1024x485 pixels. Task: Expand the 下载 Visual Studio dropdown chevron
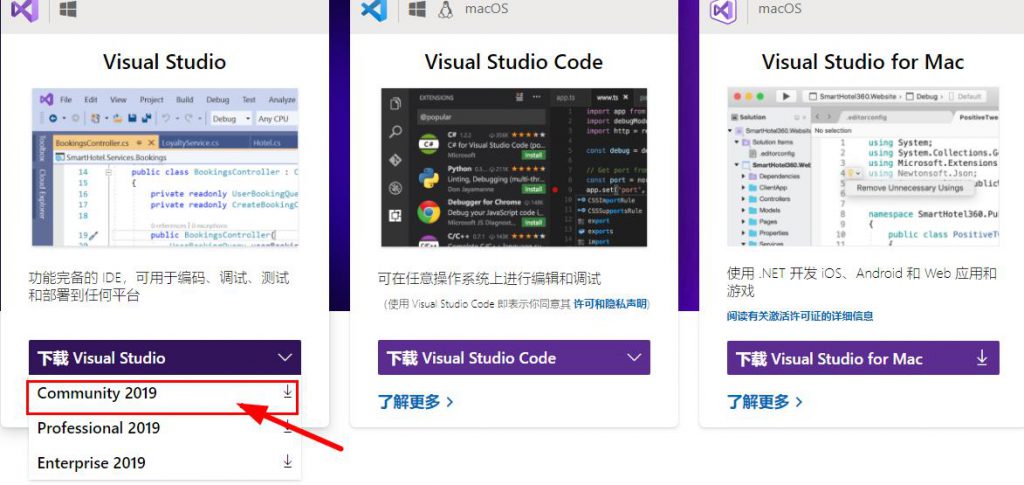285,358
